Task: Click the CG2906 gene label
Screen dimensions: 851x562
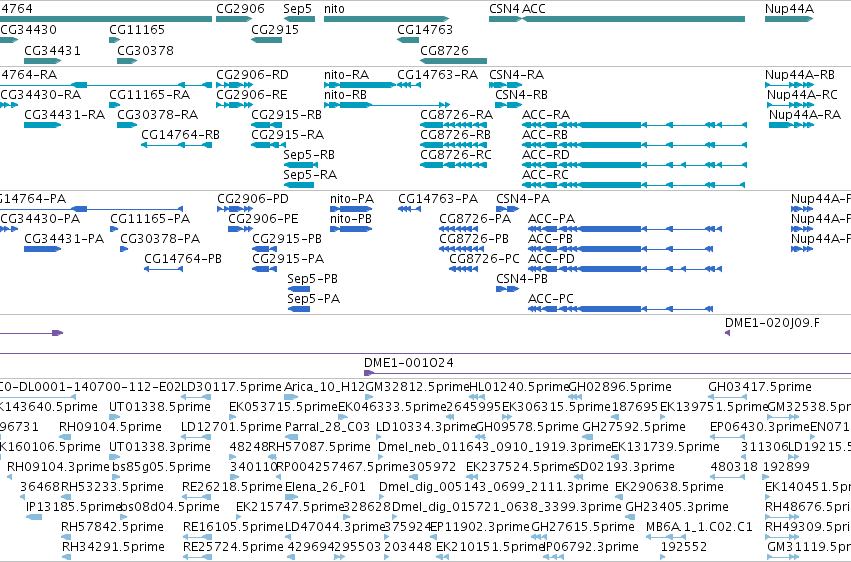Action: tap(240, 9)
